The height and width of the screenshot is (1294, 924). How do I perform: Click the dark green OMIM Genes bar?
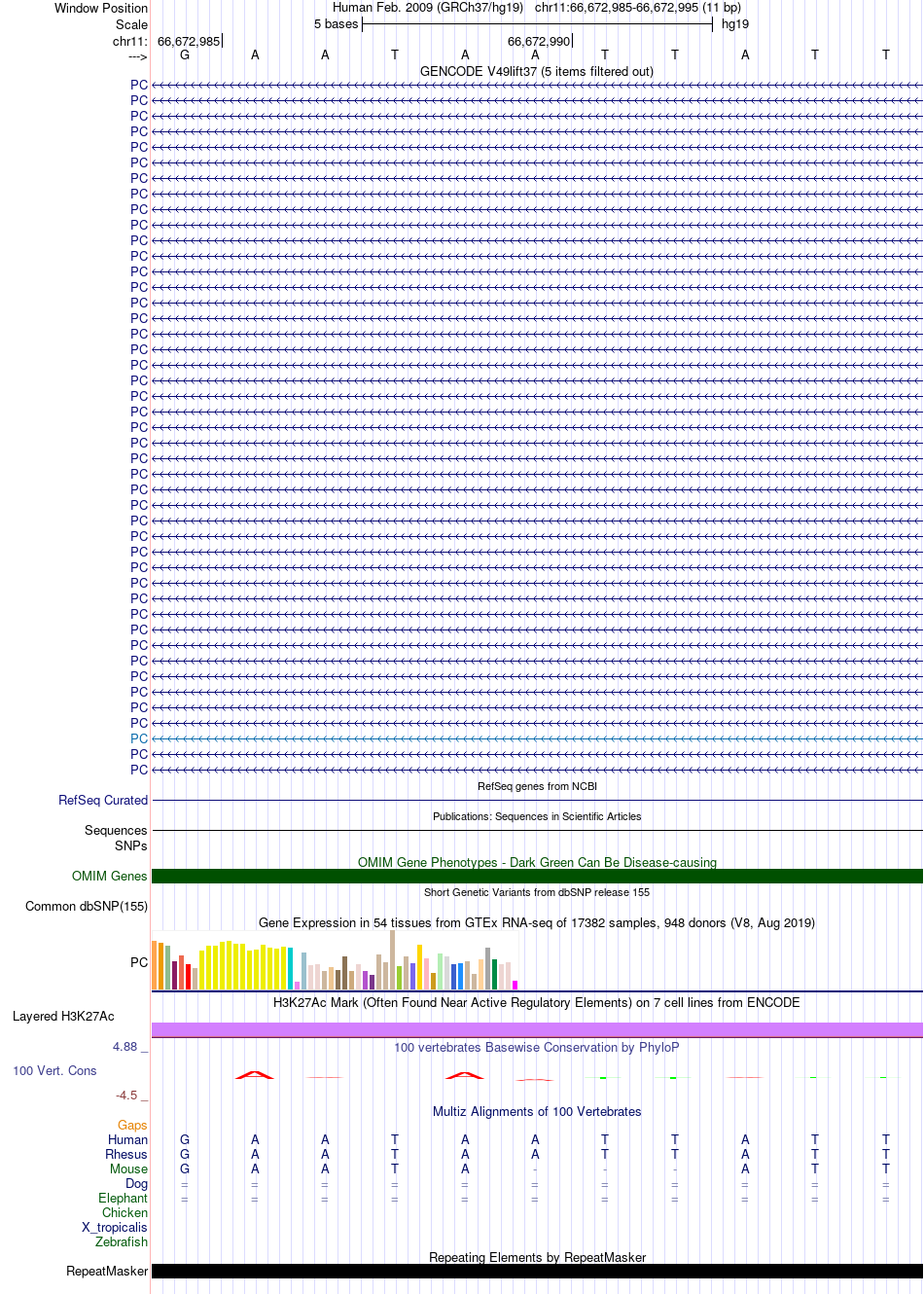click(x=537, y=876)
